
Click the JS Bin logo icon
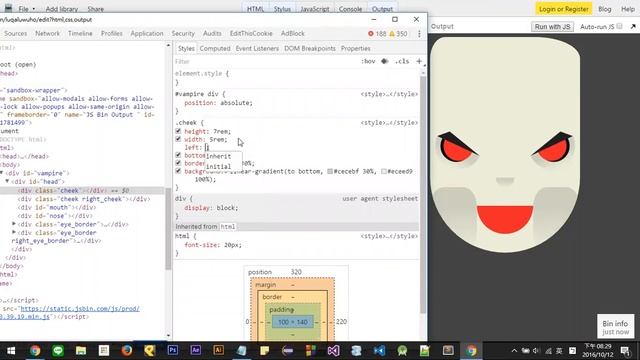(x=8, y=8)
